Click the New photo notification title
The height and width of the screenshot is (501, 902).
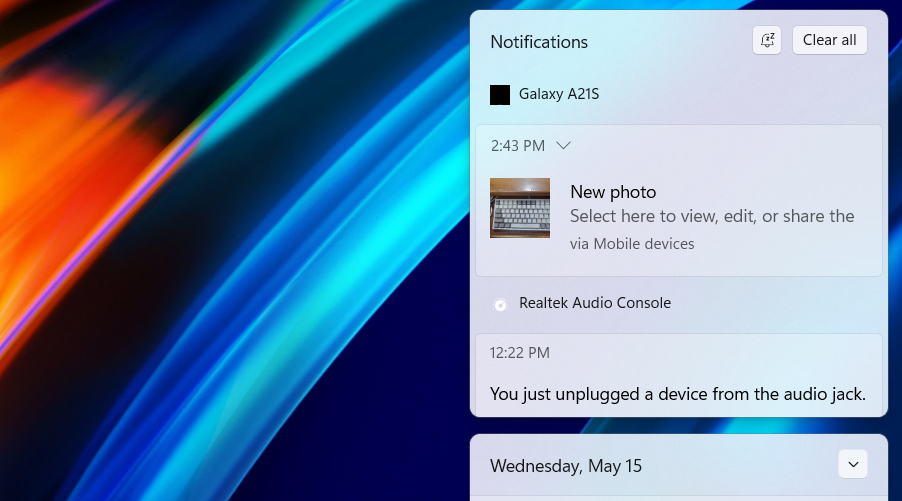point(613,192)
